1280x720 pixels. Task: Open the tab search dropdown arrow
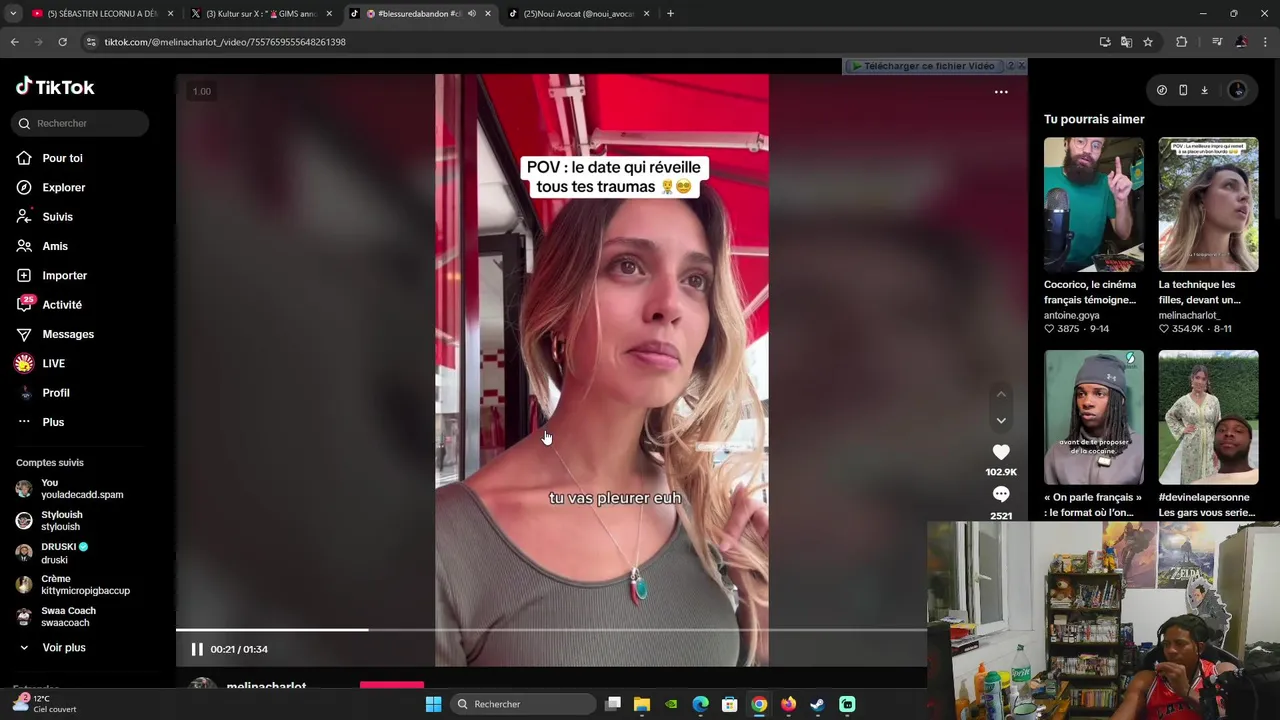[12, 14]
